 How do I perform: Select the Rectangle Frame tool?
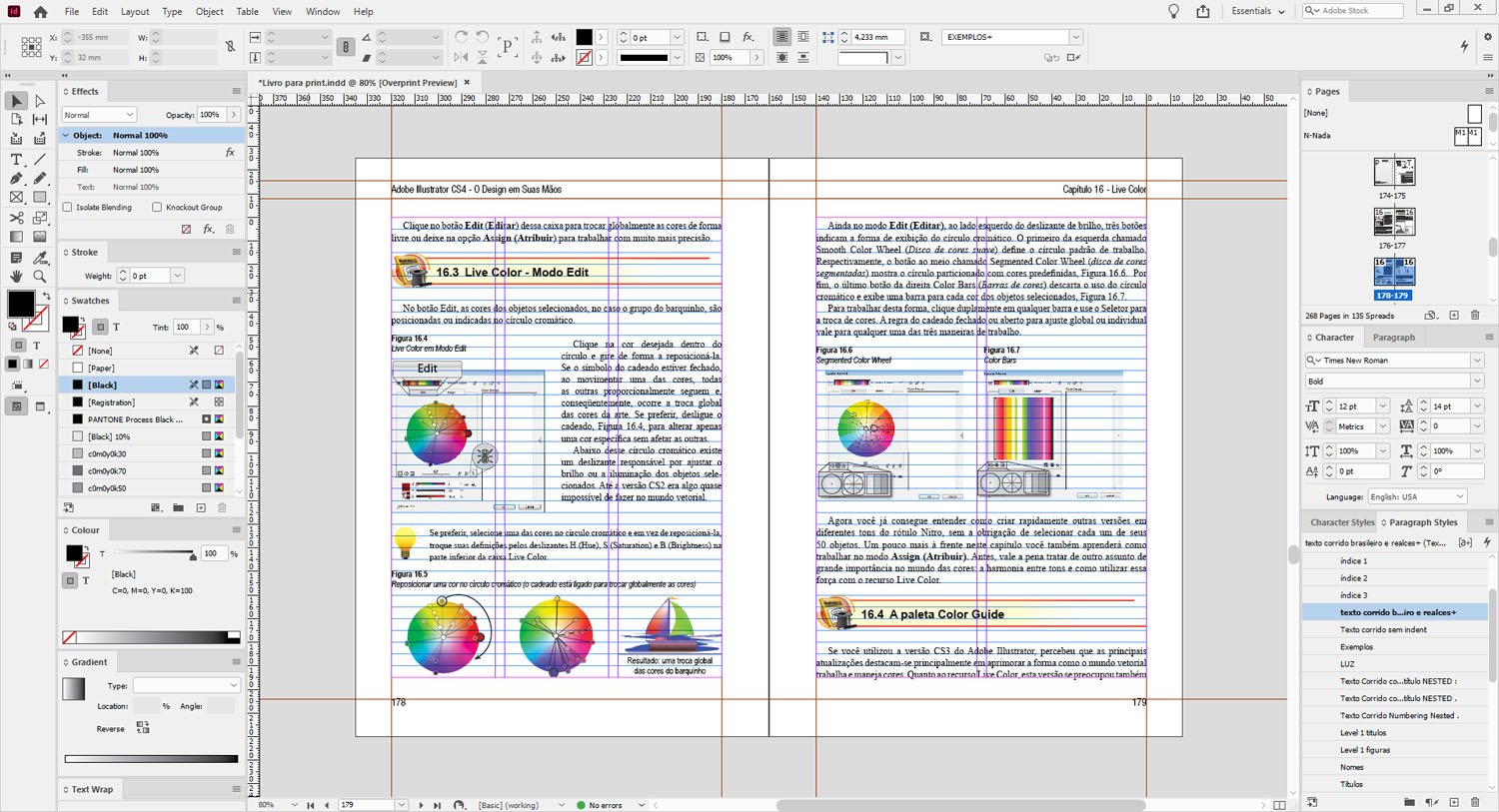[x=16, y=198]
